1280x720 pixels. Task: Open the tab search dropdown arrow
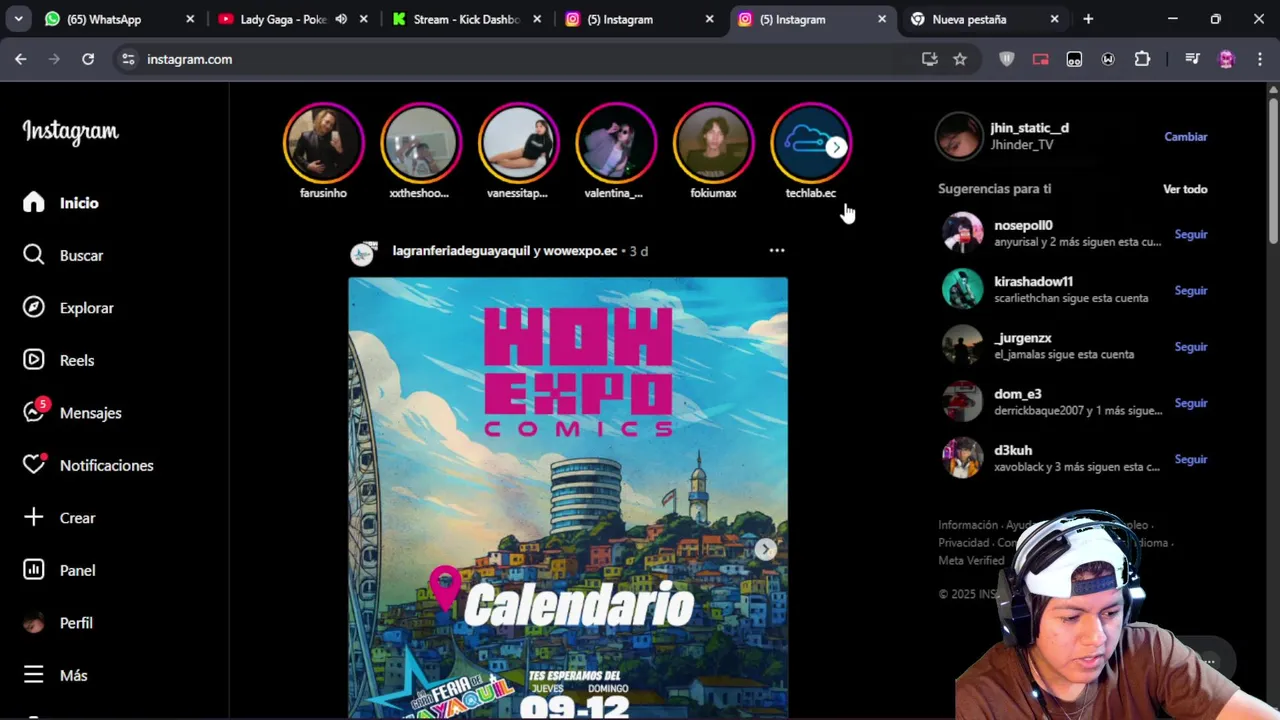point(18,19)
